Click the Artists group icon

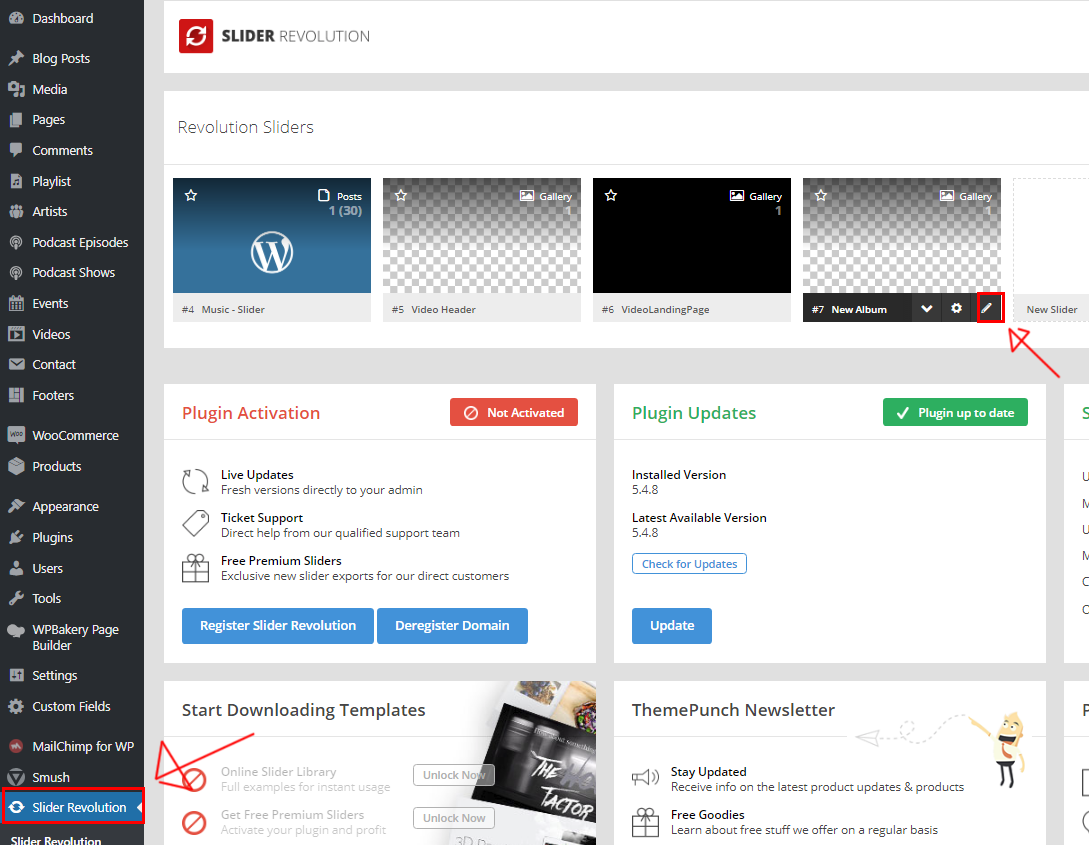tap(16, 212)
